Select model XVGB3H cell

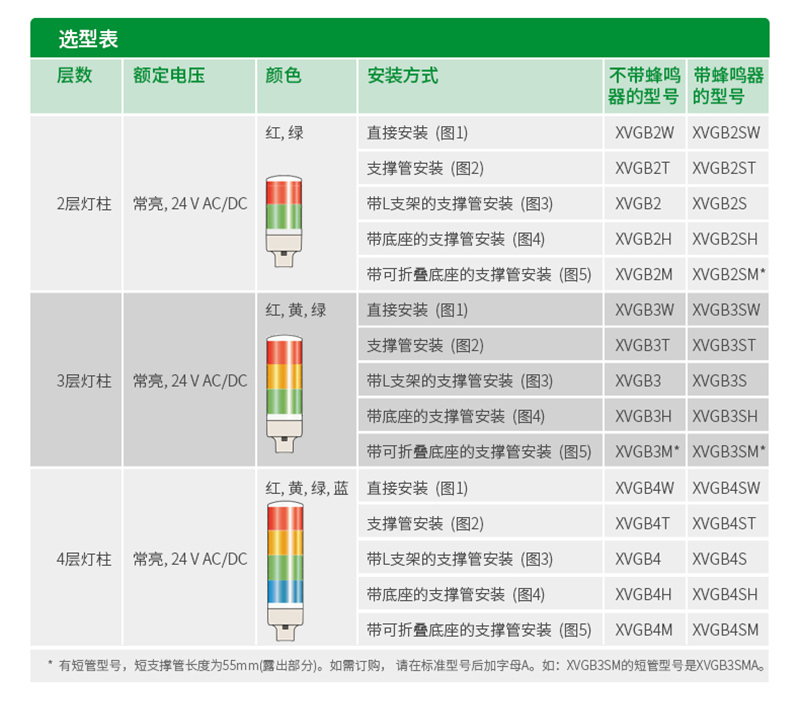[643, 416]
